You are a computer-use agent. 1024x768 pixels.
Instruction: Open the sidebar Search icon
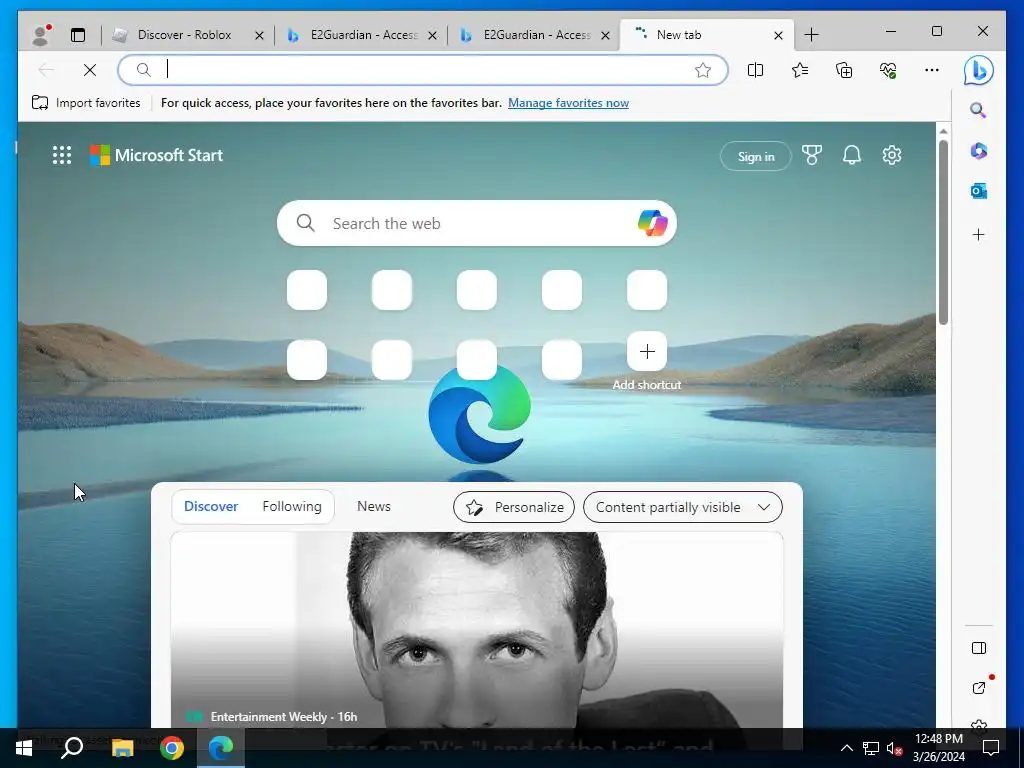978,110
